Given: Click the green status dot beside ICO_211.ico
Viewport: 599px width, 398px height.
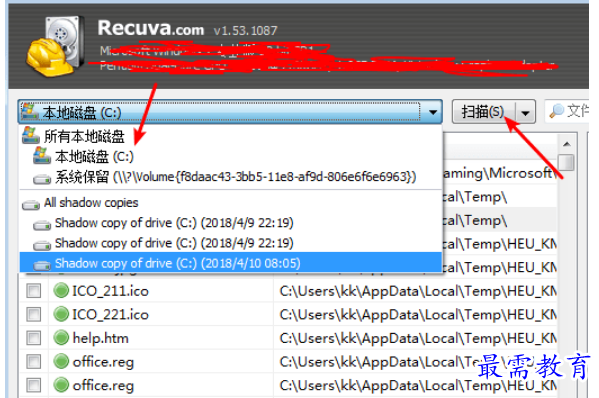Looking at the screenshot, I should 61,291.
